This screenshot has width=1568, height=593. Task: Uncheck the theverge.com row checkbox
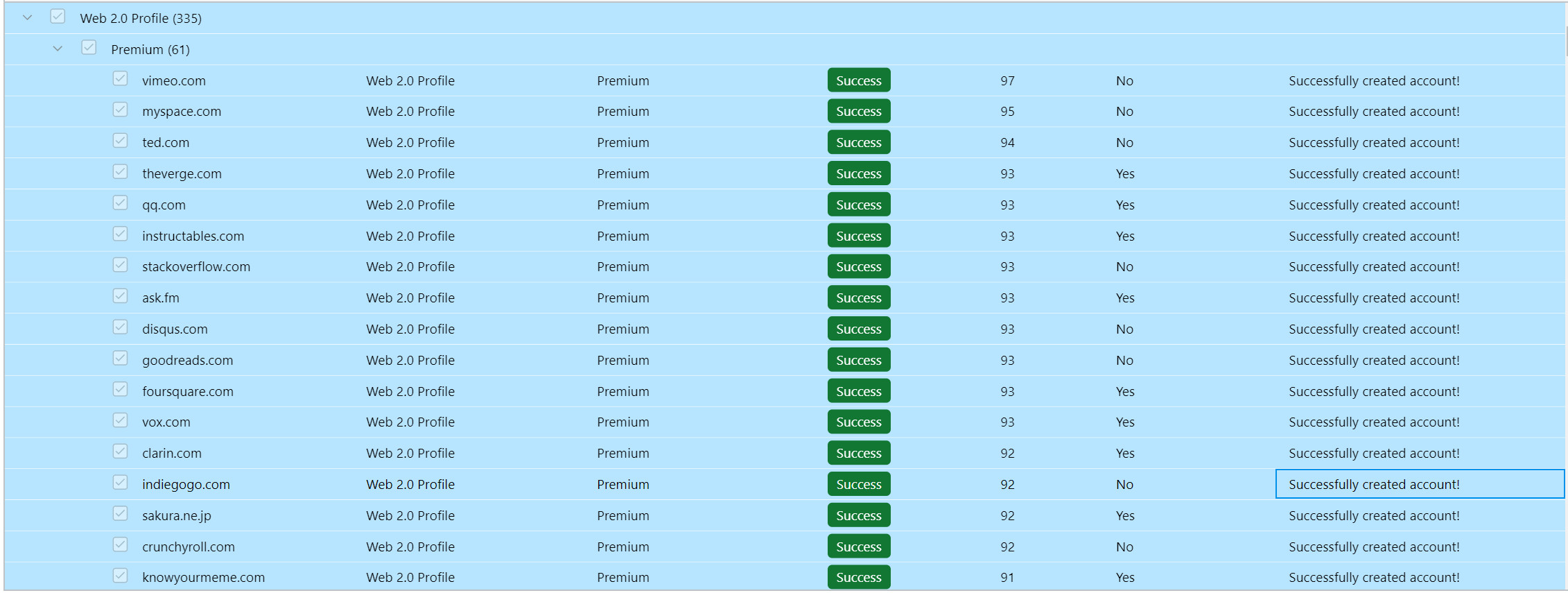coord(120,172)
